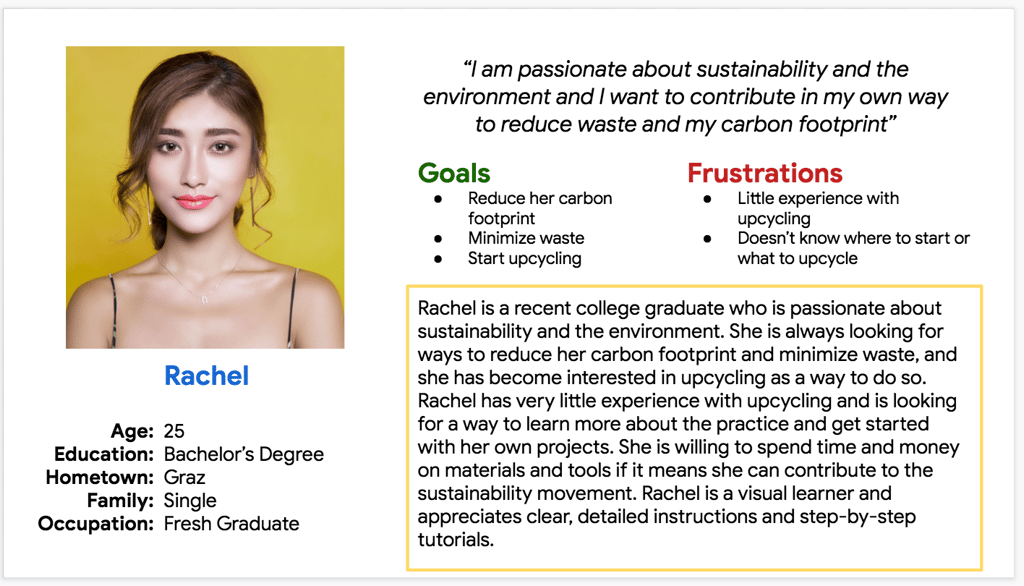Select the italic sustainability quote text
Viewport: 1024px width, 586px height.
(685, 97)
